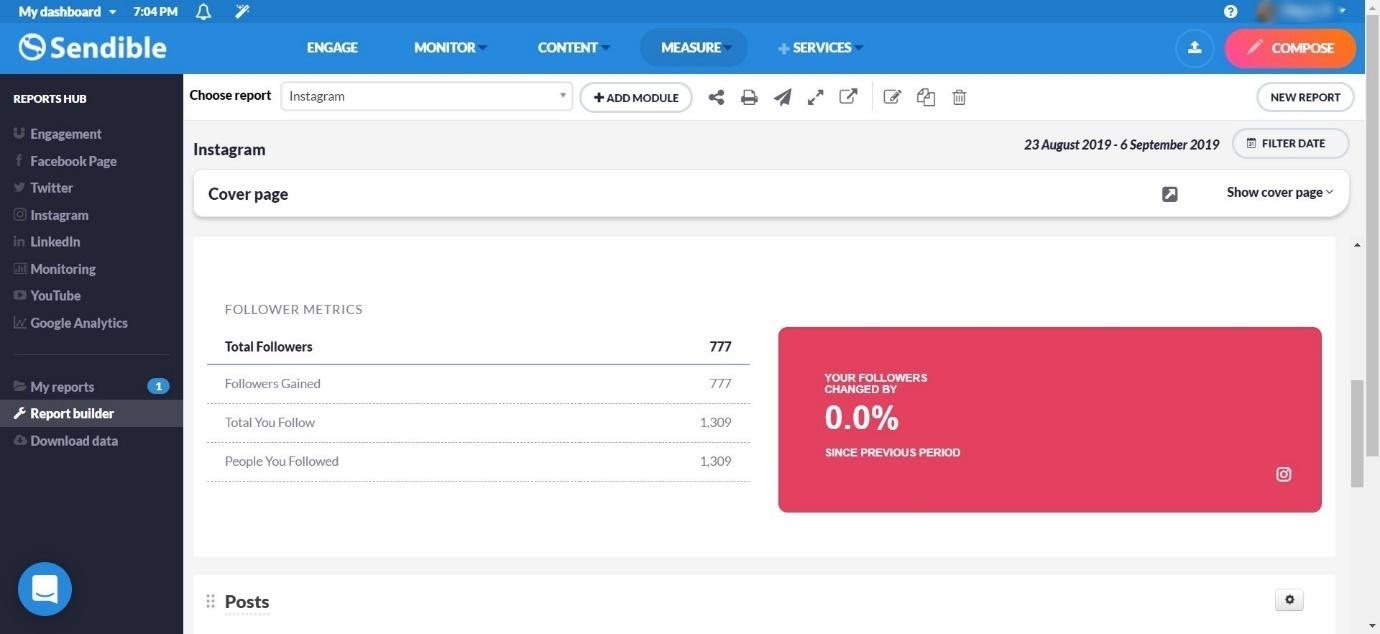Click the notifications bell icon
The image size is (1380, 634).
pyautogui.click(x=204, y=12)
